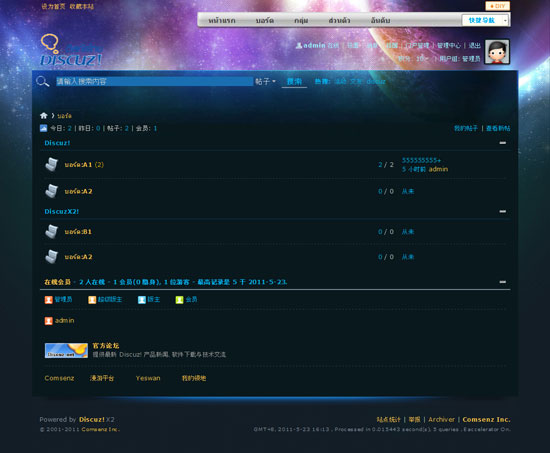
Task: Open the 门户管理 link
Action: (417, 45)
